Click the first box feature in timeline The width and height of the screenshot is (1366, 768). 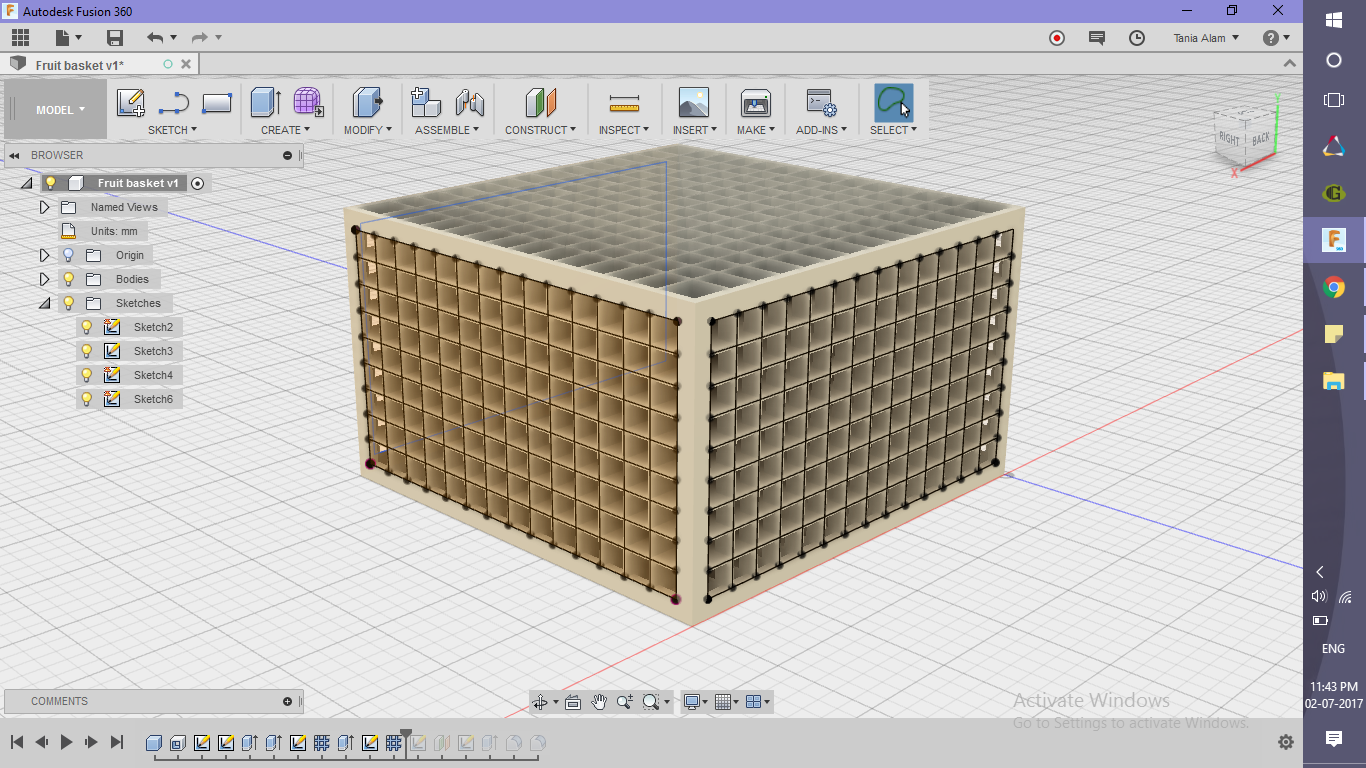pos(154,743)
